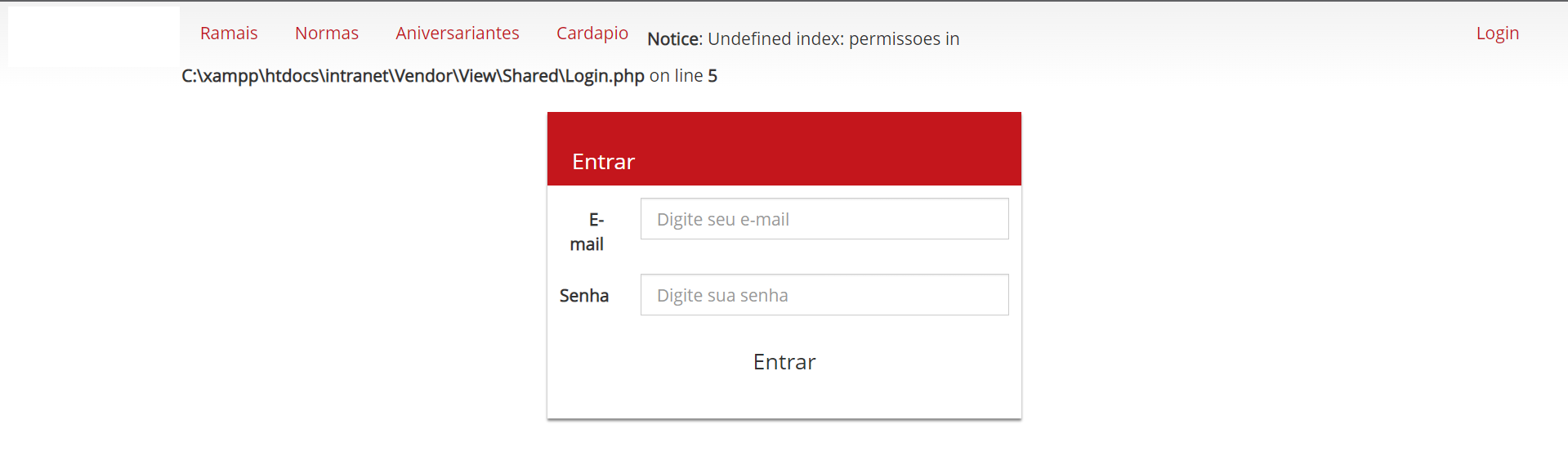Click the 'permissoes' word in error notice
This screenshot has height=474, width=1568.
895,39
